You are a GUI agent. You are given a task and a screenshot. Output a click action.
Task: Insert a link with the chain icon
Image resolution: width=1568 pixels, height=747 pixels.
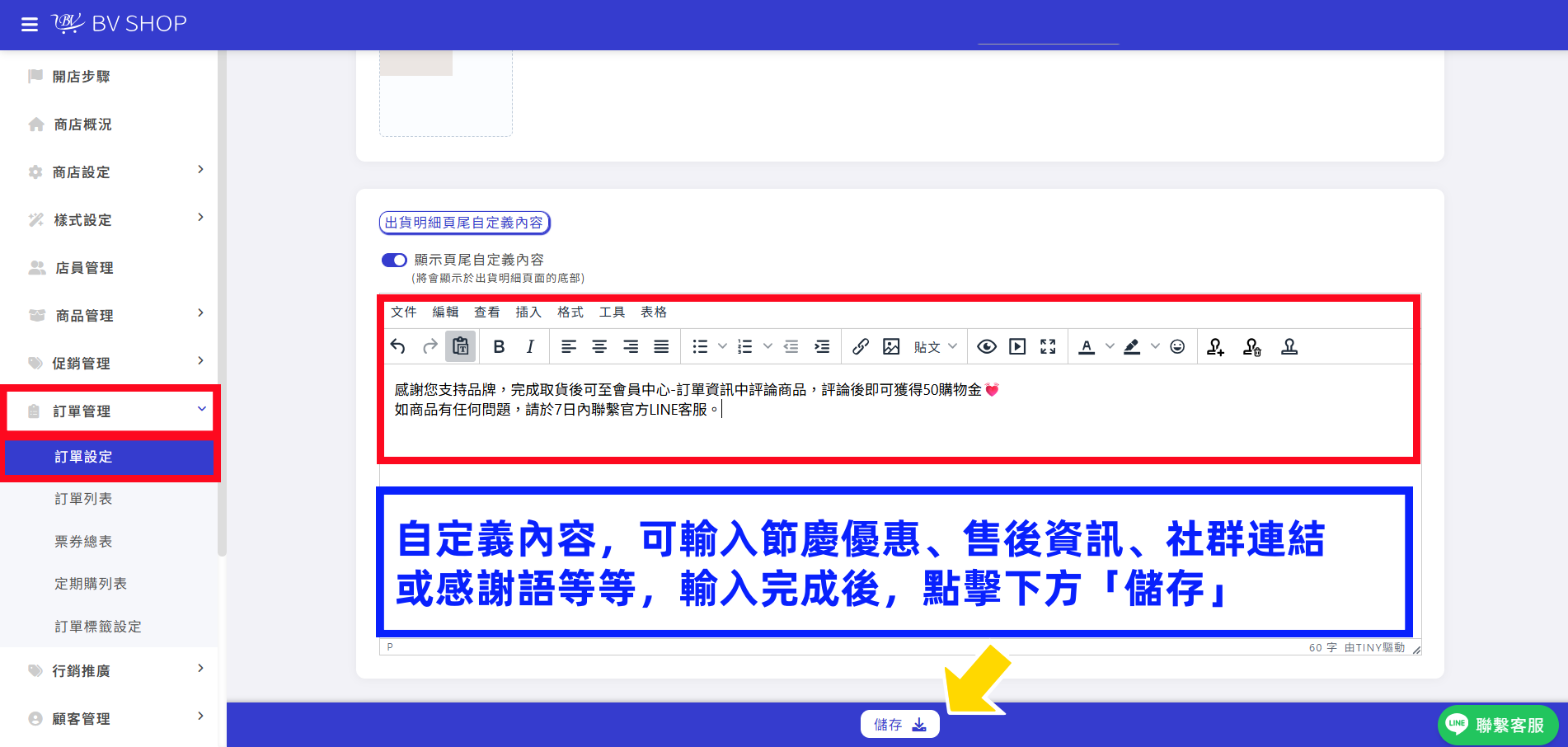tap(861, 346)
